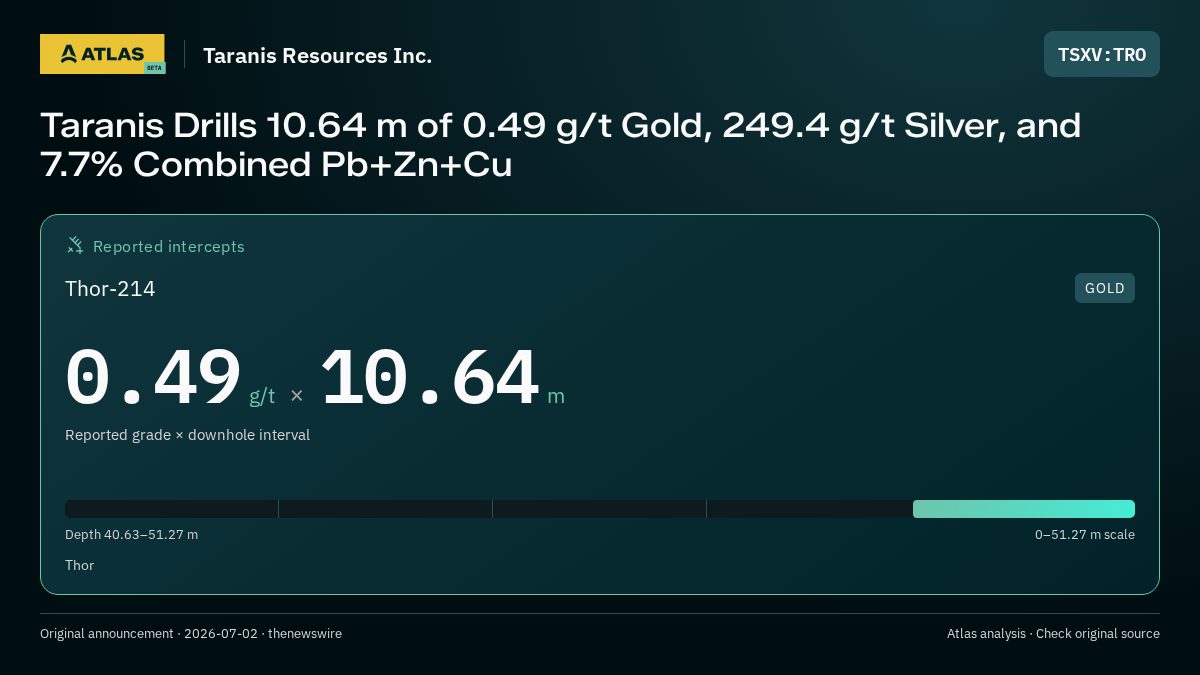Click the g/t unit label

click(x=262, y=395)
